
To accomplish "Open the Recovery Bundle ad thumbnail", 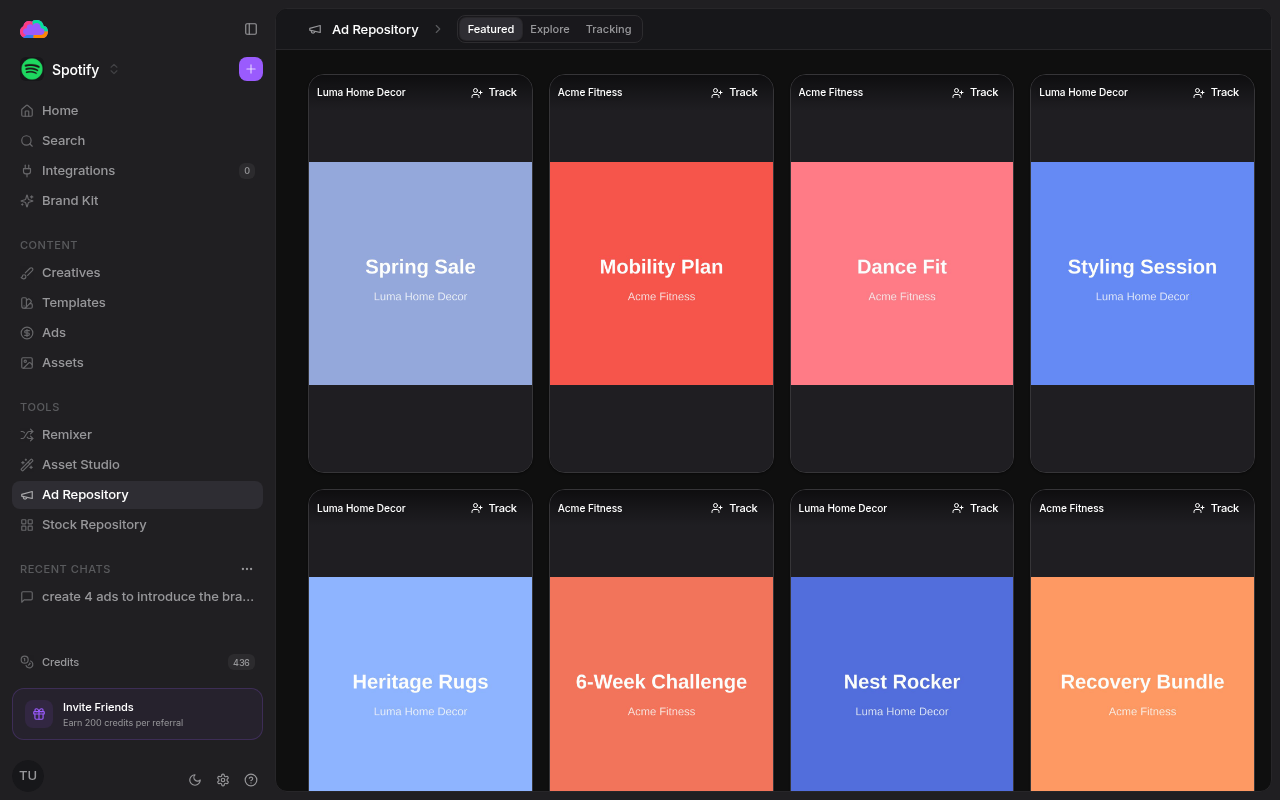I will point(1142,684).
